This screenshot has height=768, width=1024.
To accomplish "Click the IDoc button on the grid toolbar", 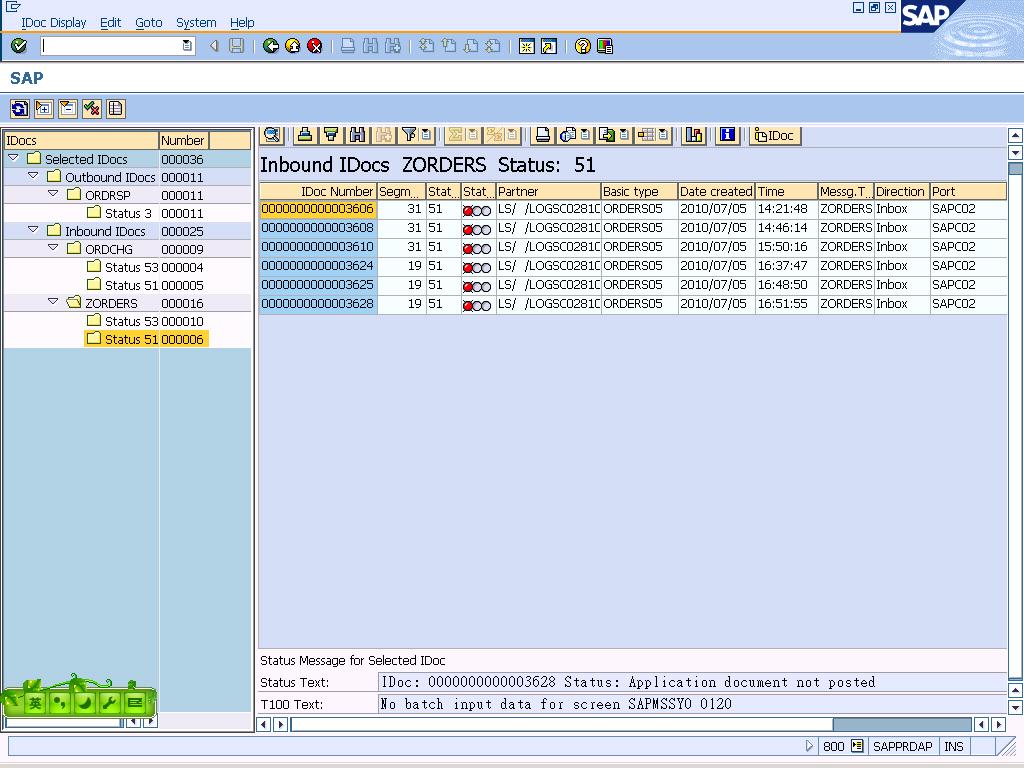I will click(775, 136).
